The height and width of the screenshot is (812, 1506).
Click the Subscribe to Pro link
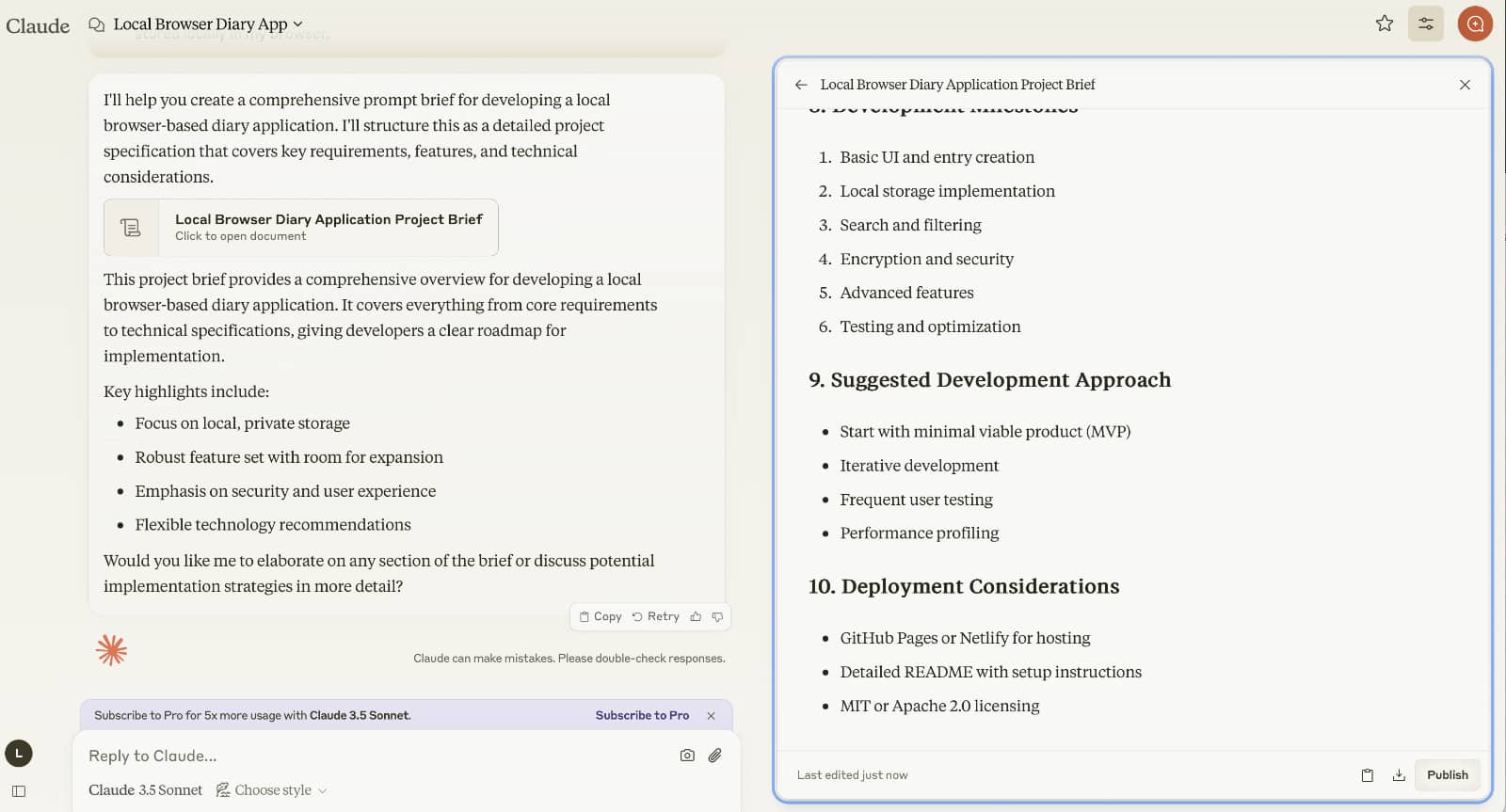pos(642,716)
